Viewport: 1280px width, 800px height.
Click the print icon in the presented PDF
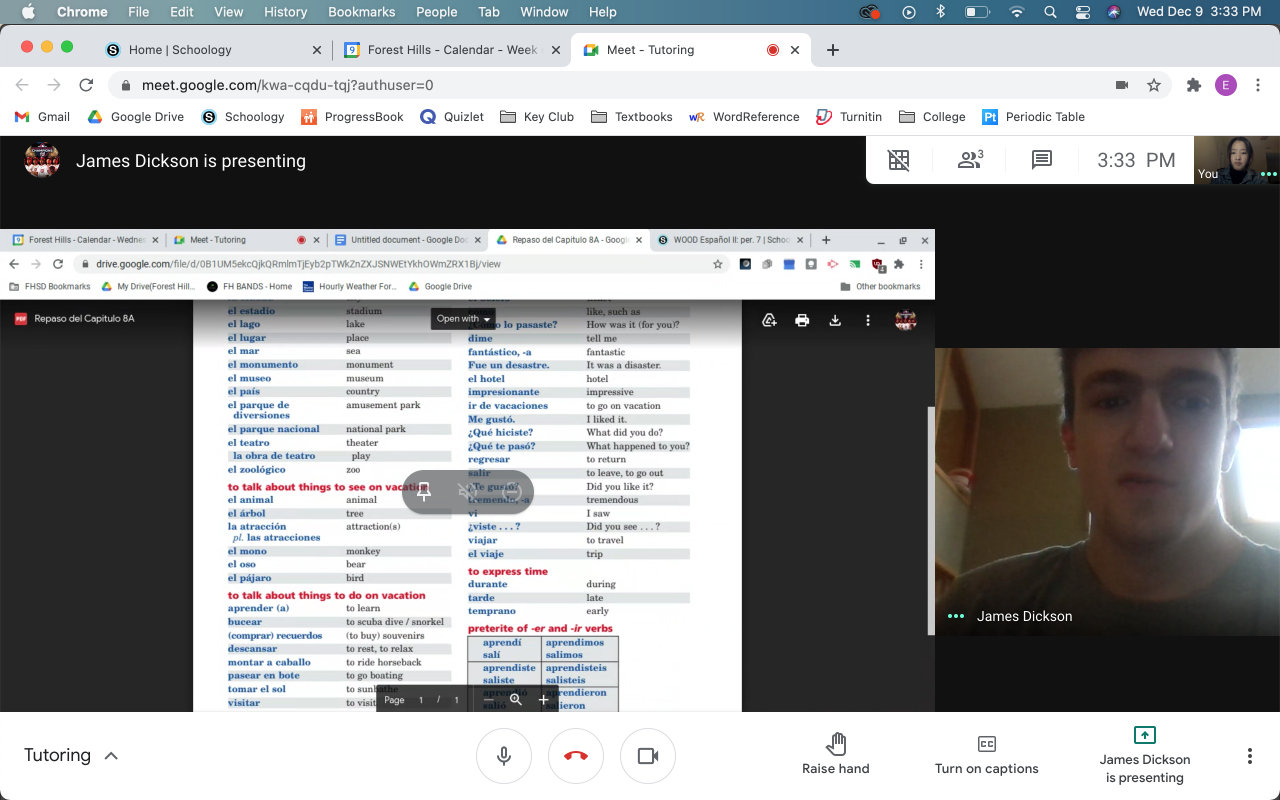802,320
